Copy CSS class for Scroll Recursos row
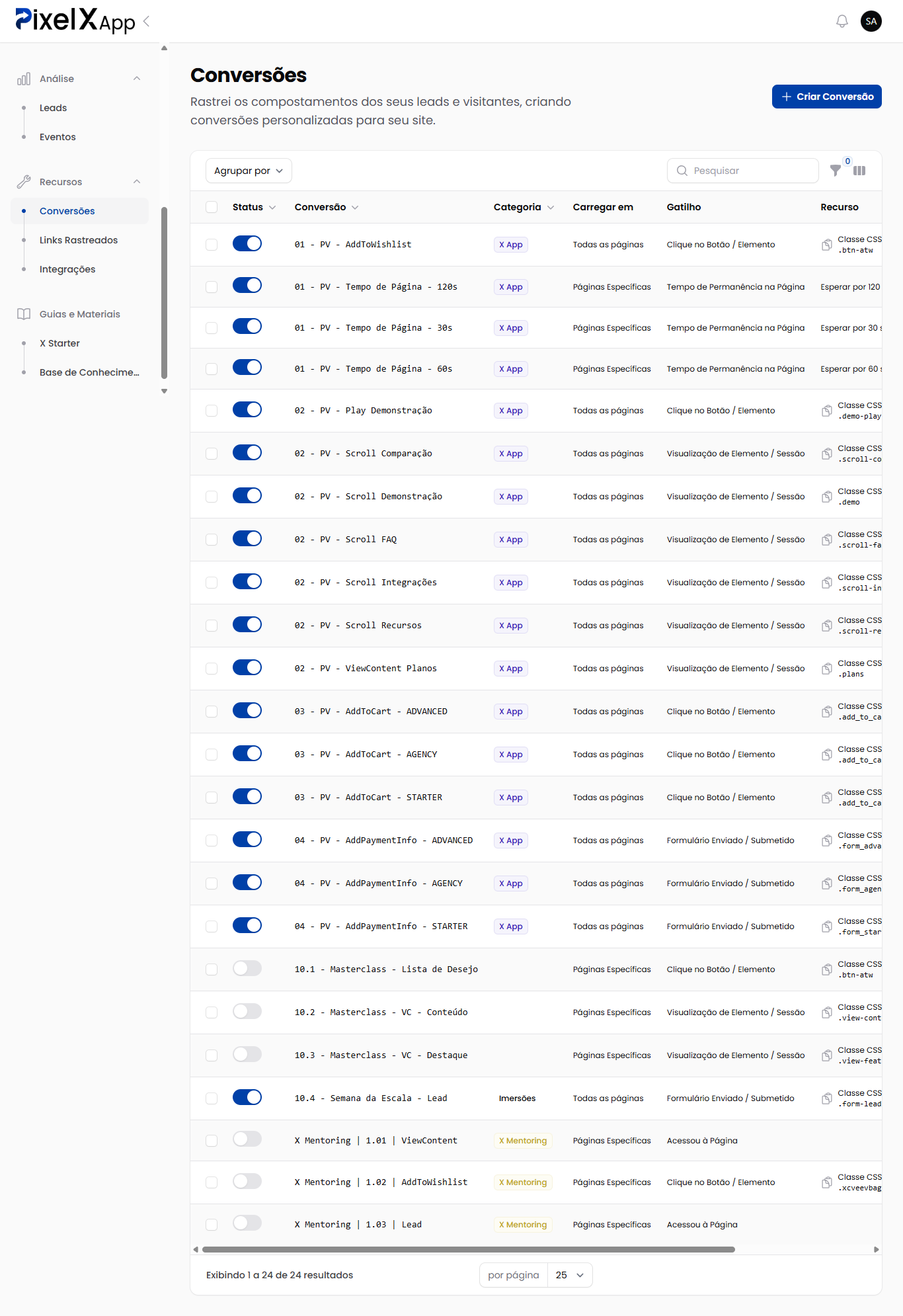The image size is (903, 1316). tap(827, 626)
